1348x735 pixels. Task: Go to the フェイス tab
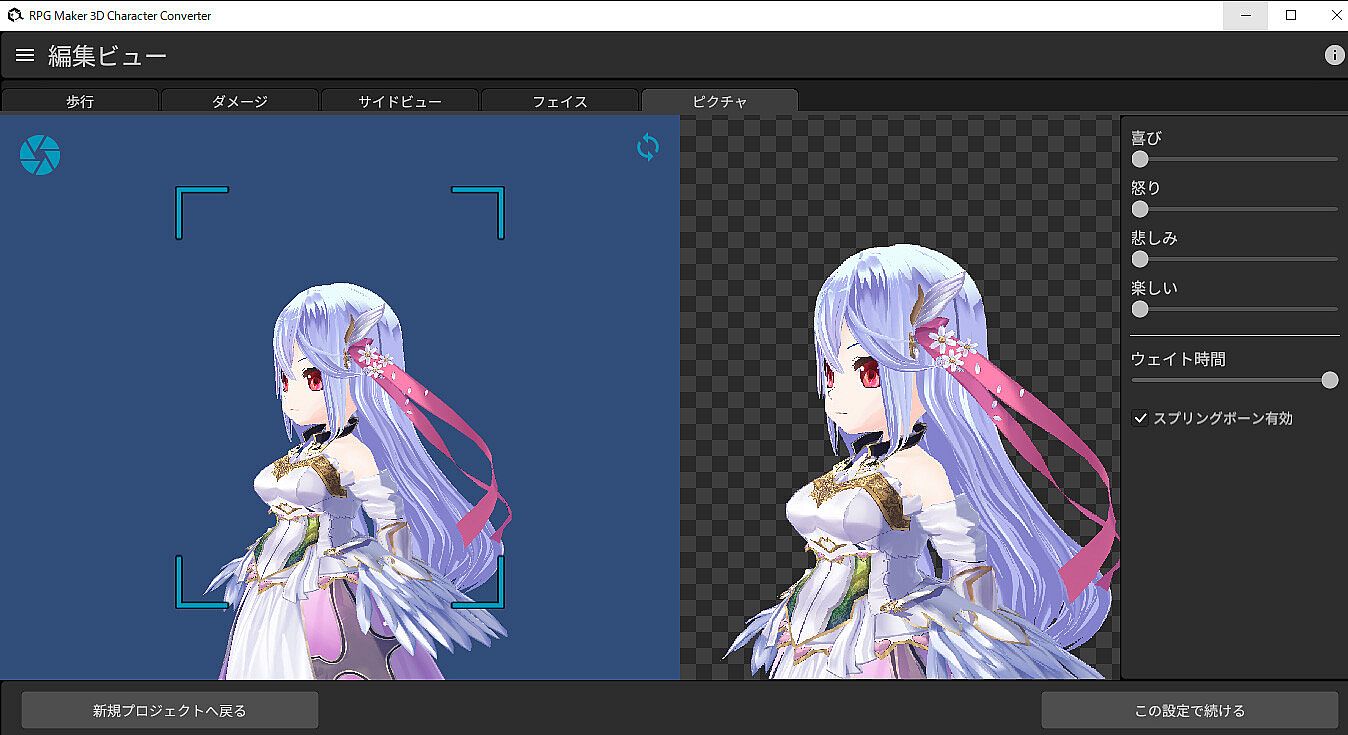[x=560, y=101]
